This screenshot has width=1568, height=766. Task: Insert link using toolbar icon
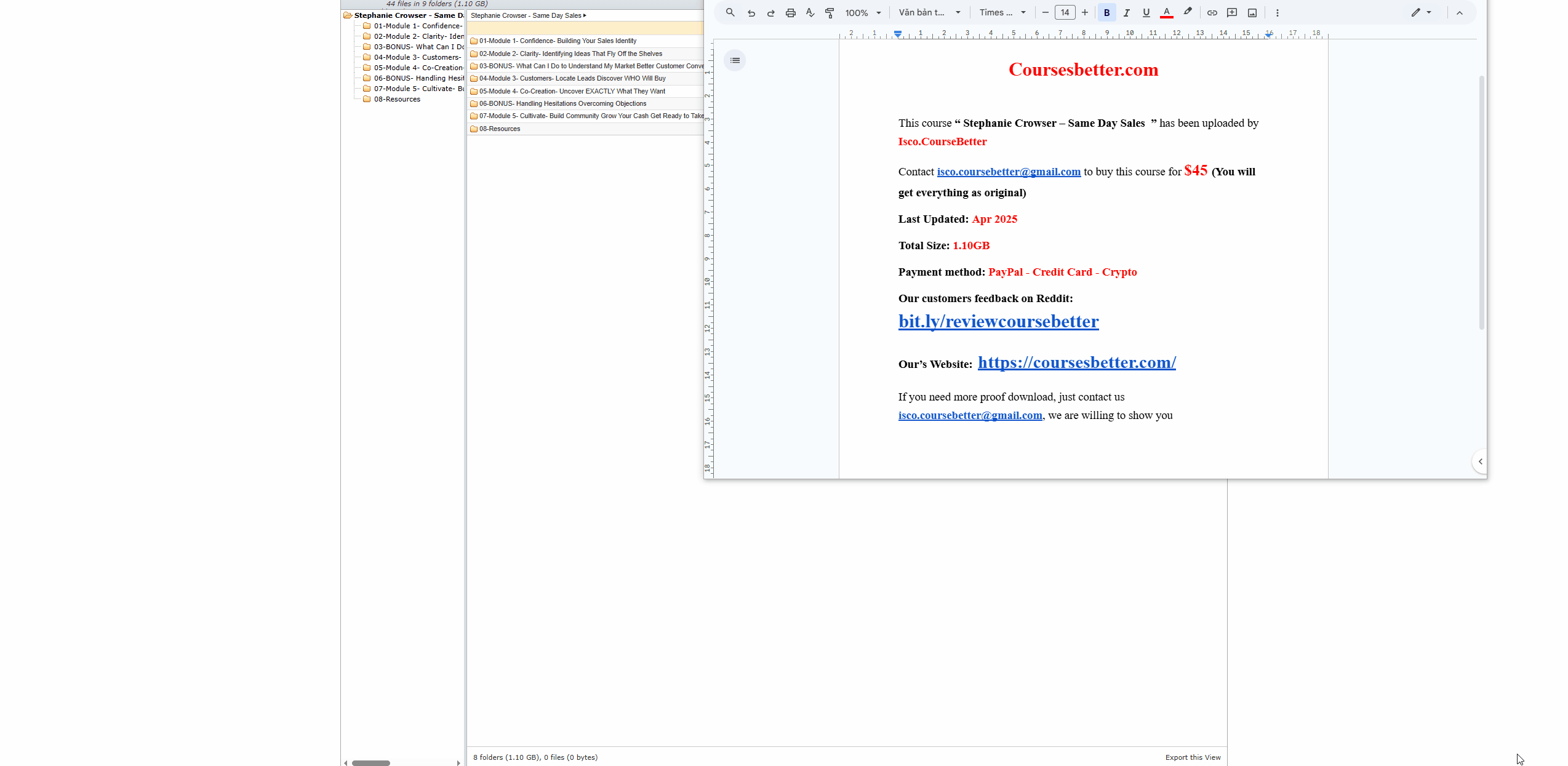(x=1212, y=13)
